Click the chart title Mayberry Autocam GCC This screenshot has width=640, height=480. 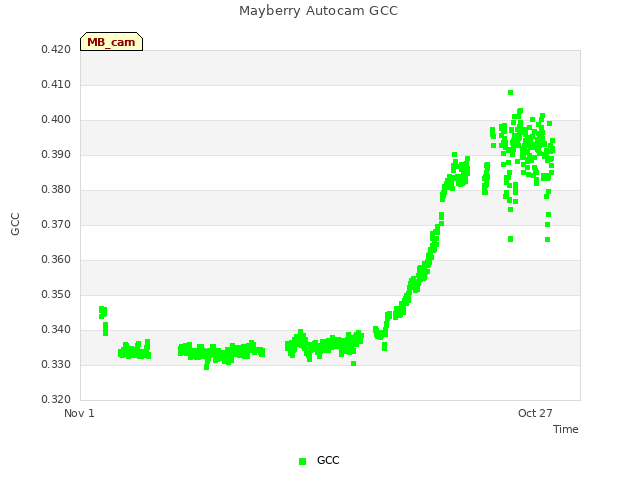(318, 11)
